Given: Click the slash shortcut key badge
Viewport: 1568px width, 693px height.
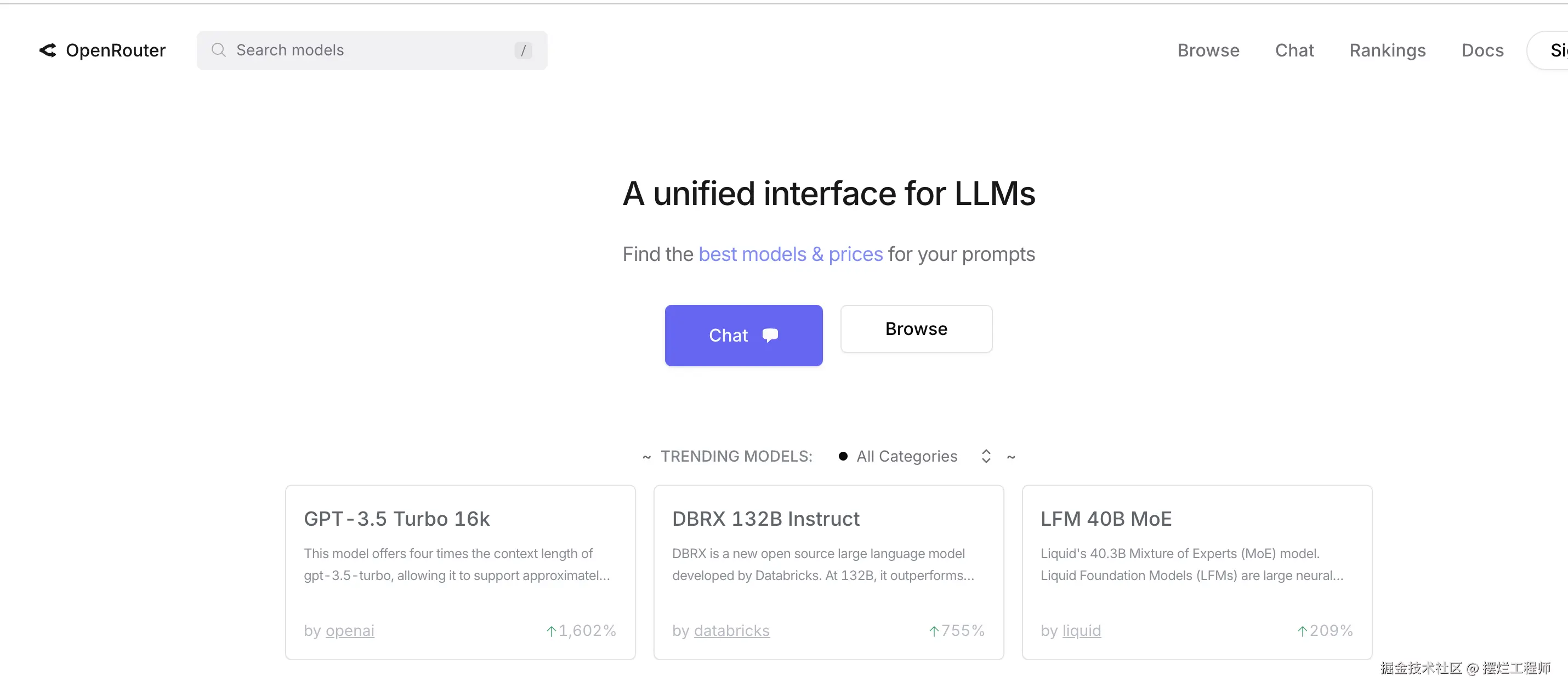Looking at the screenshot, I should click(523, 50).
